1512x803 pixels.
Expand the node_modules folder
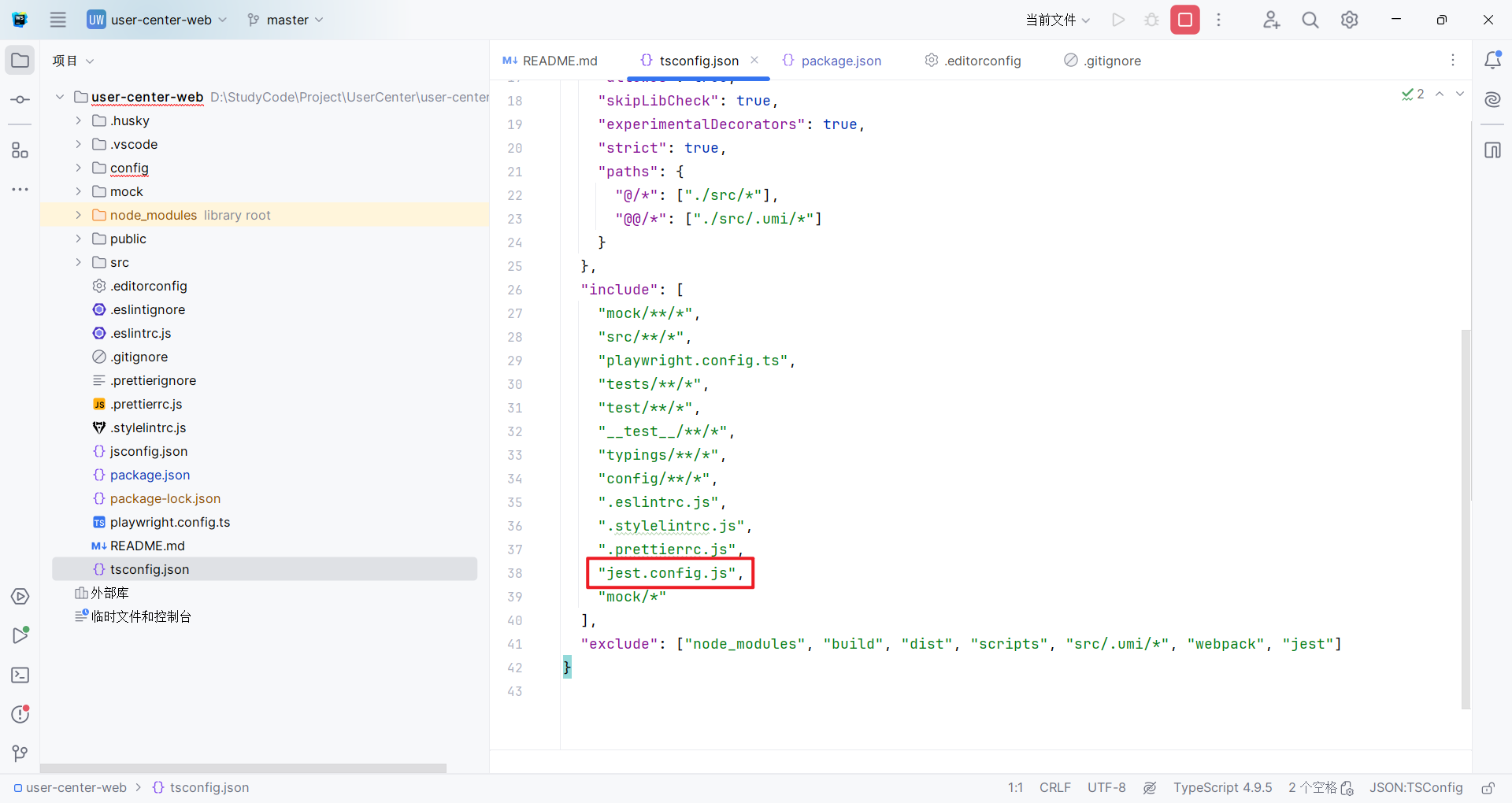tap(78, 215)
